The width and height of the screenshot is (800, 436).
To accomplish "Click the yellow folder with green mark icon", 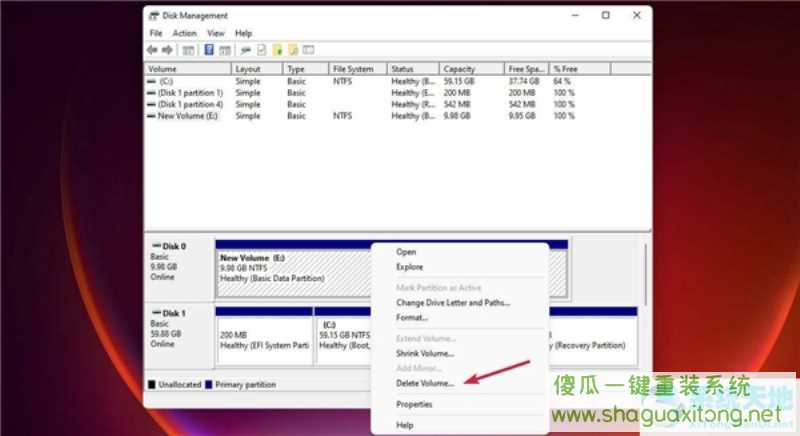I will 277,50.
